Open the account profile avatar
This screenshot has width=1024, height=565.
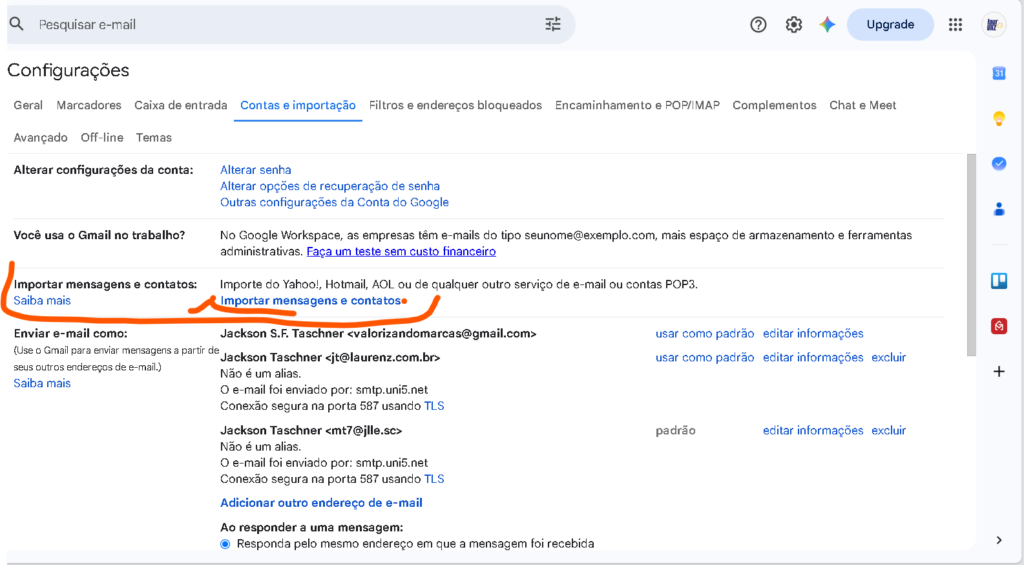point(993,25)
